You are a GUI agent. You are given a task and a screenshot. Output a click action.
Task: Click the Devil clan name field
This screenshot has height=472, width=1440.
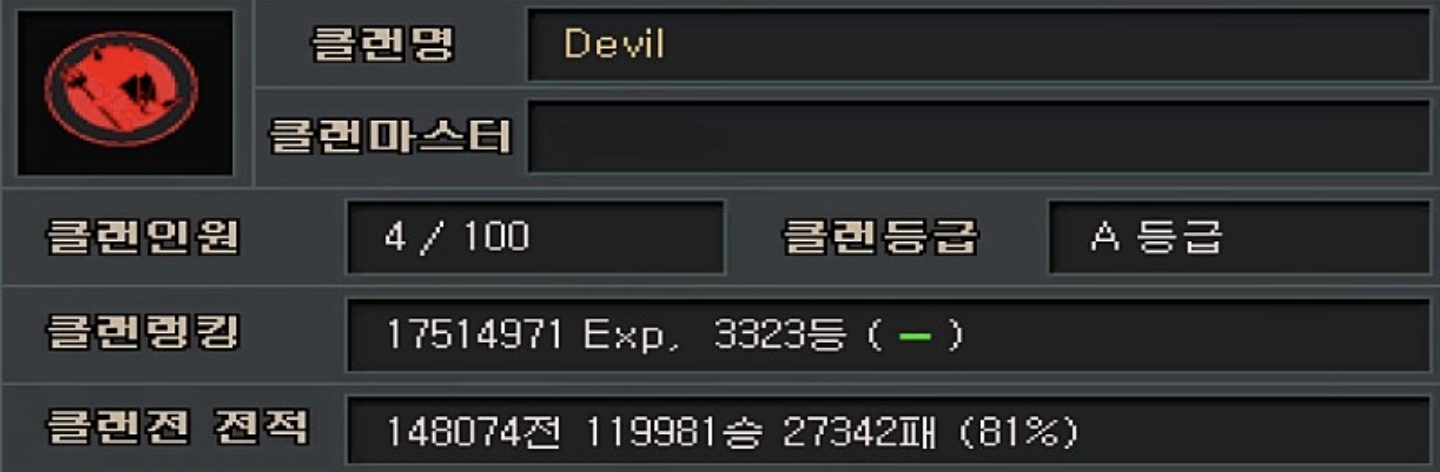point(978,44)
